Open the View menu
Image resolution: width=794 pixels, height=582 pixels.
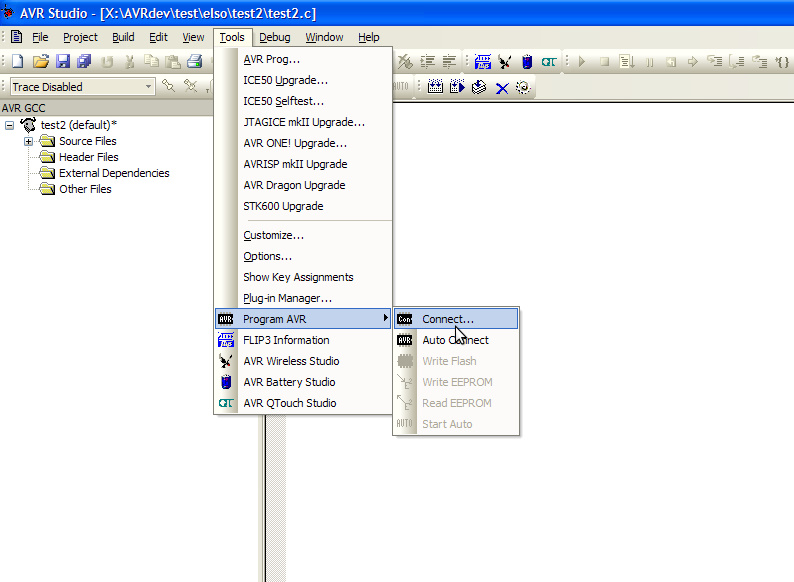(x=193, y=37)
